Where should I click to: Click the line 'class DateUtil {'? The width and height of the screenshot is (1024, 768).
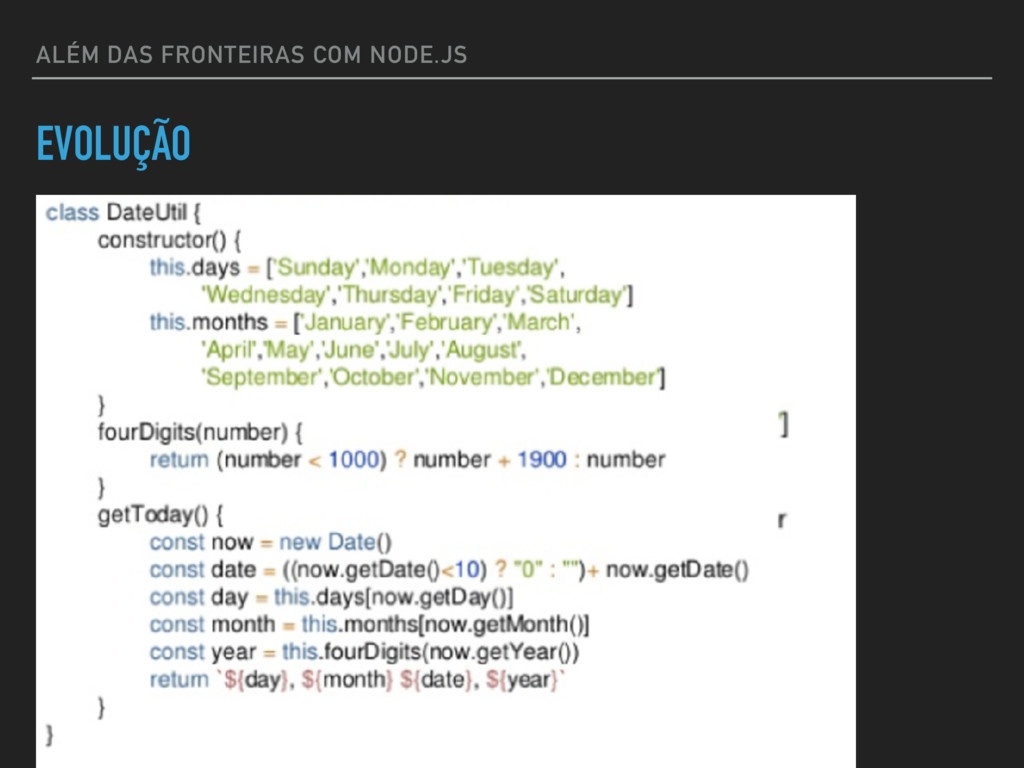click(x=123, y=212)
